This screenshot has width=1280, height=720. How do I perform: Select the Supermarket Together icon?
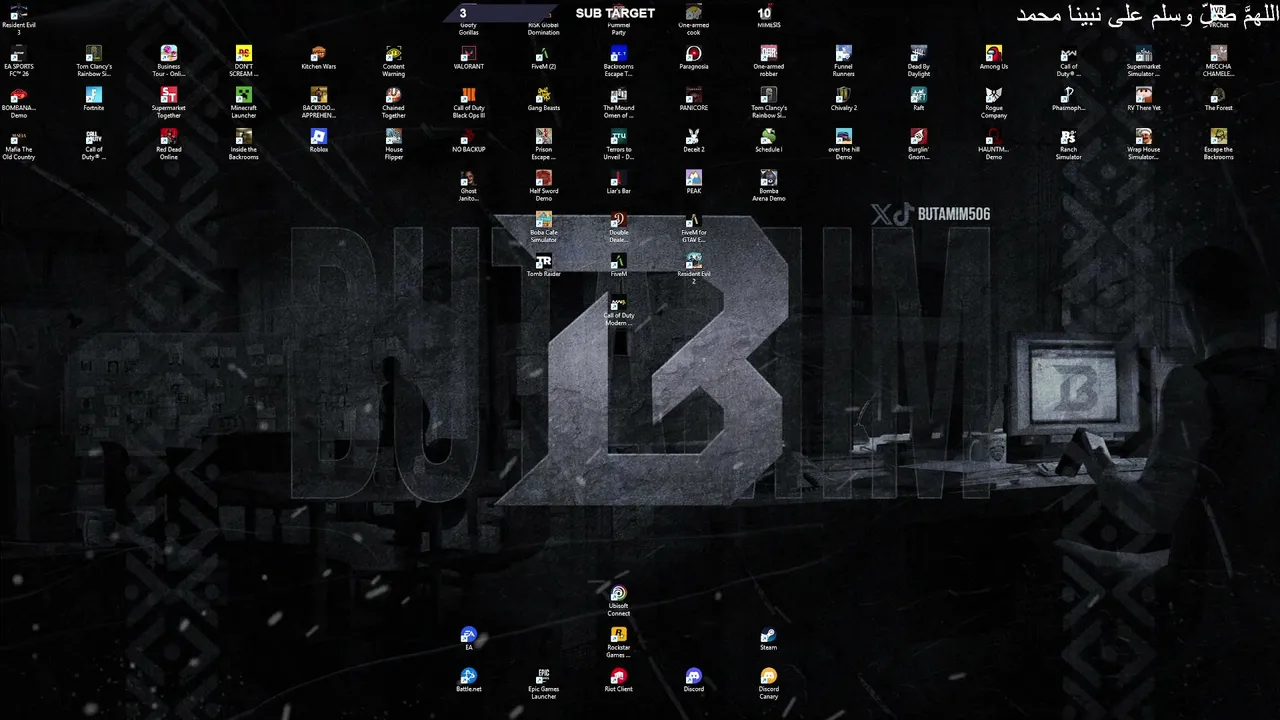coord(169,103)
